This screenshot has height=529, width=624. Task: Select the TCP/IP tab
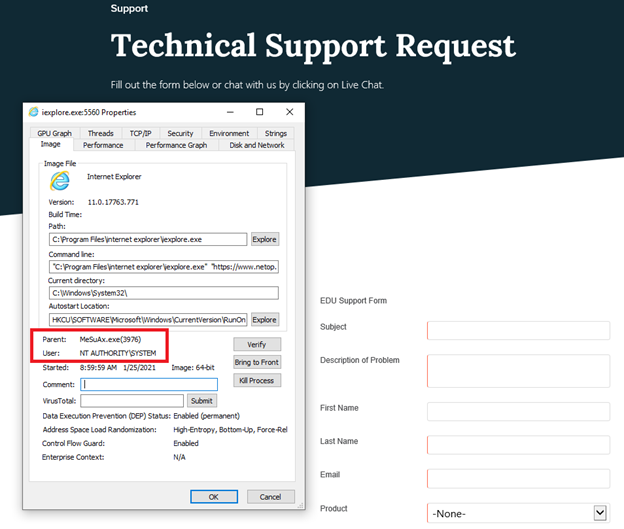[140, 133]
